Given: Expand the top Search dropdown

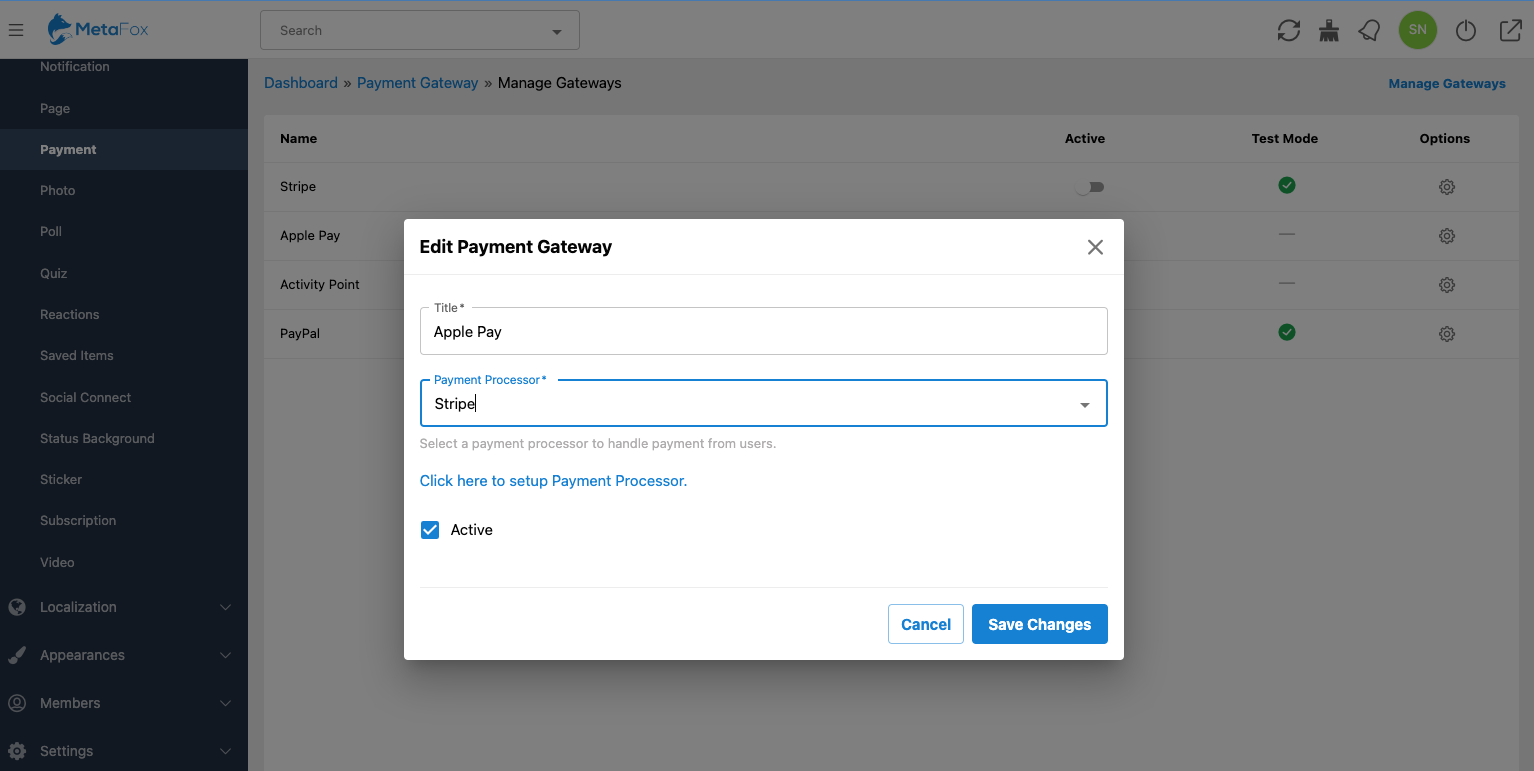Looking at the screenshot, I should tap(556, 32).
